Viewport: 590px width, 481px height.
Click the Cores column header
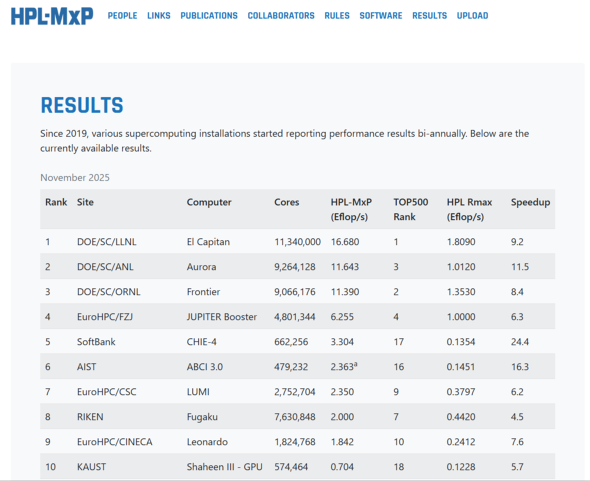click(x=286, y=202)
